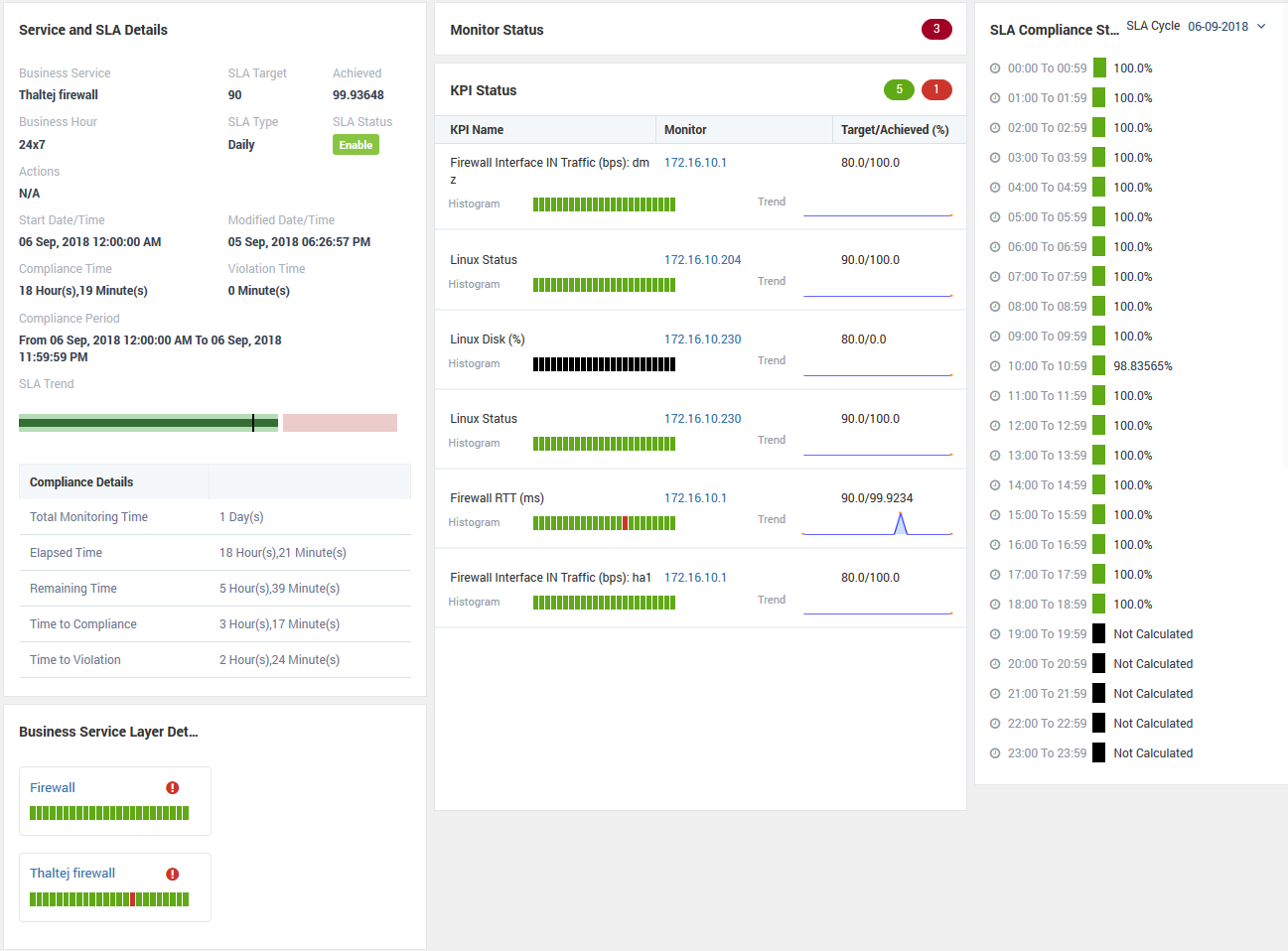Select Time to Compliance 3 Hour(s),17 Minute(s) value
The image size is (1288, 951).
pos(279,624)
